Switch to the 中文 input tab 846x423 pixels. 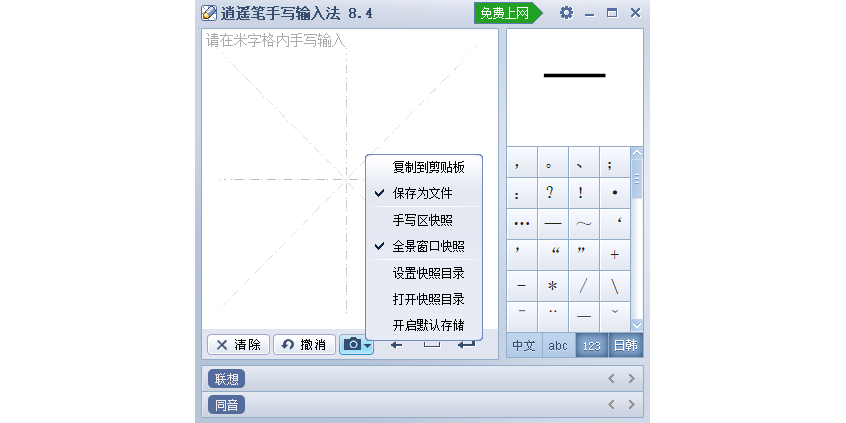[524, 346]
